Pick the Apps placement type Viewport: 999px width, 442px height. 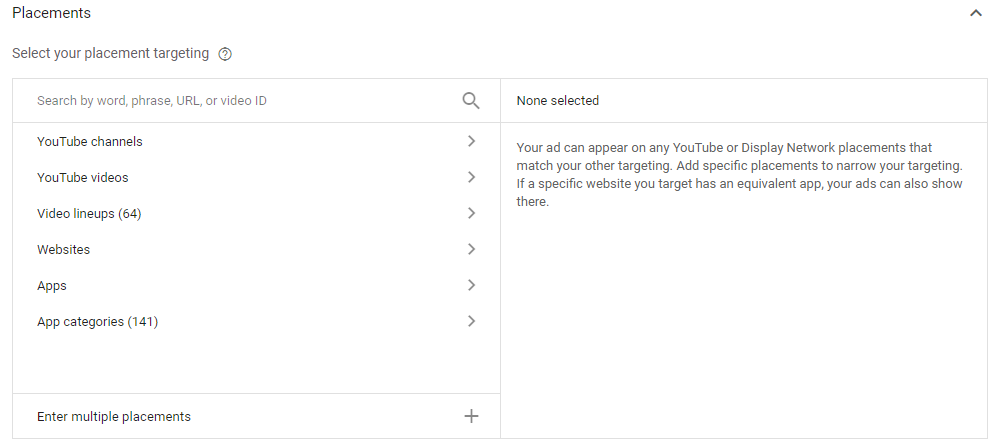[x=52, y=286]
